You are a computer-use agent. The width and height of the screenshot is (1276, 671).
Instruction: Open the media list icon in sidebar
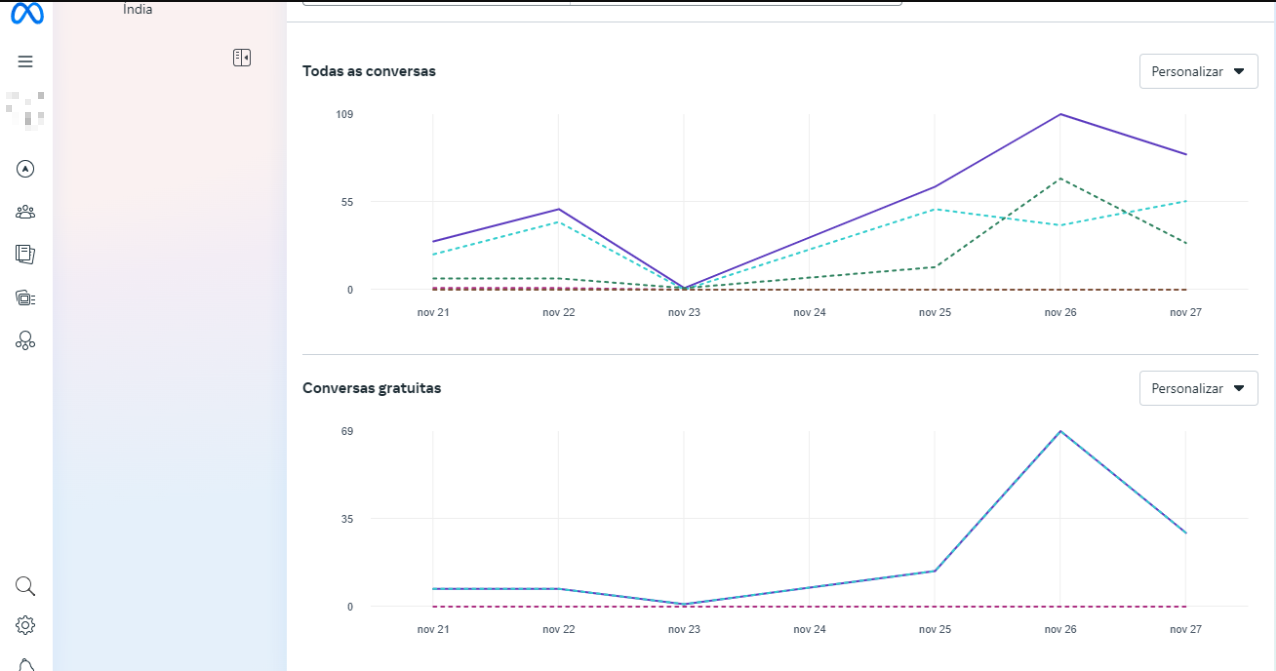tap(26, 298)
